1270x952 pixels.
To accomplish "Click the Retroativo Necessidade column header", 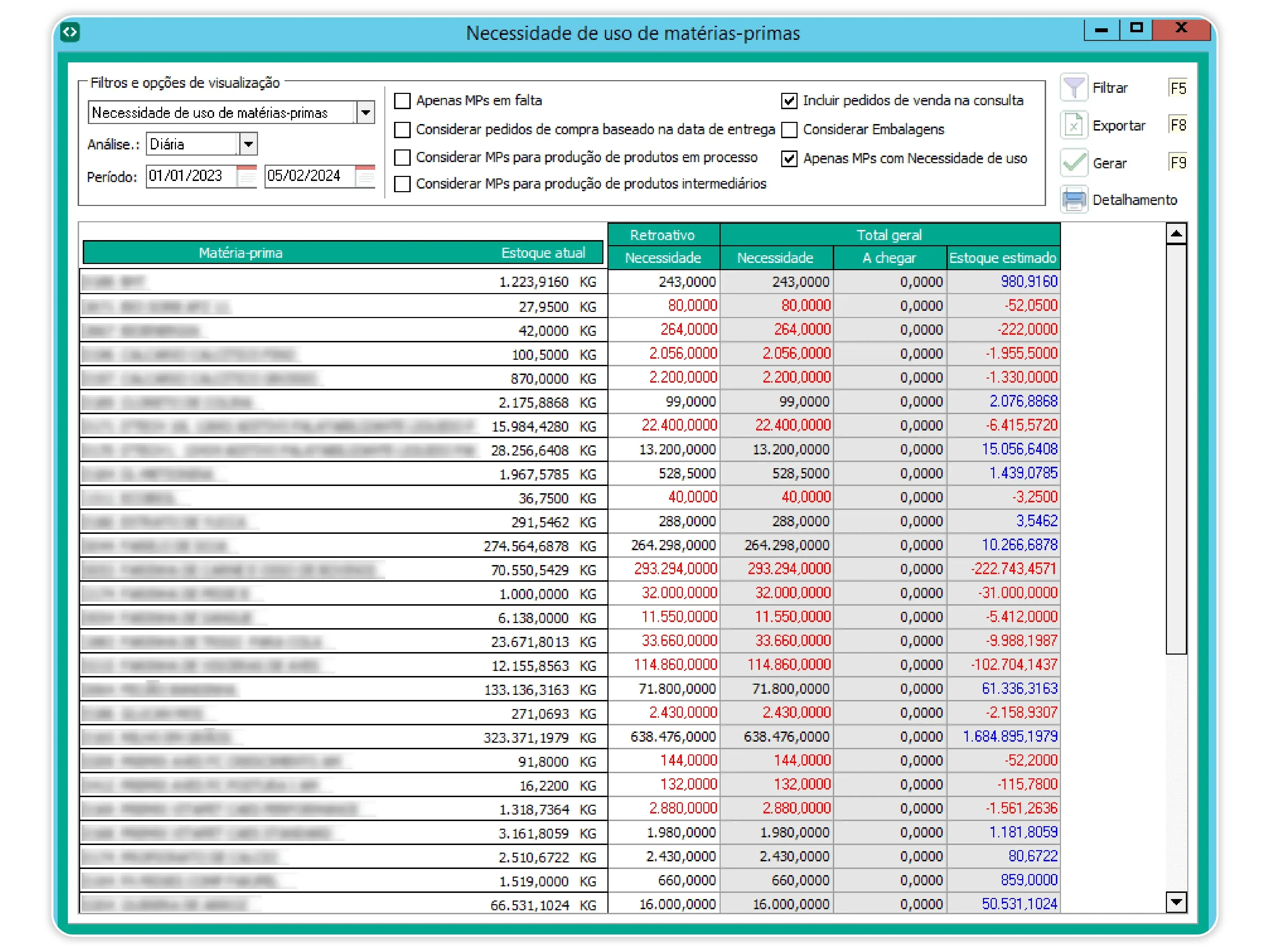I will tap(663, 258).
